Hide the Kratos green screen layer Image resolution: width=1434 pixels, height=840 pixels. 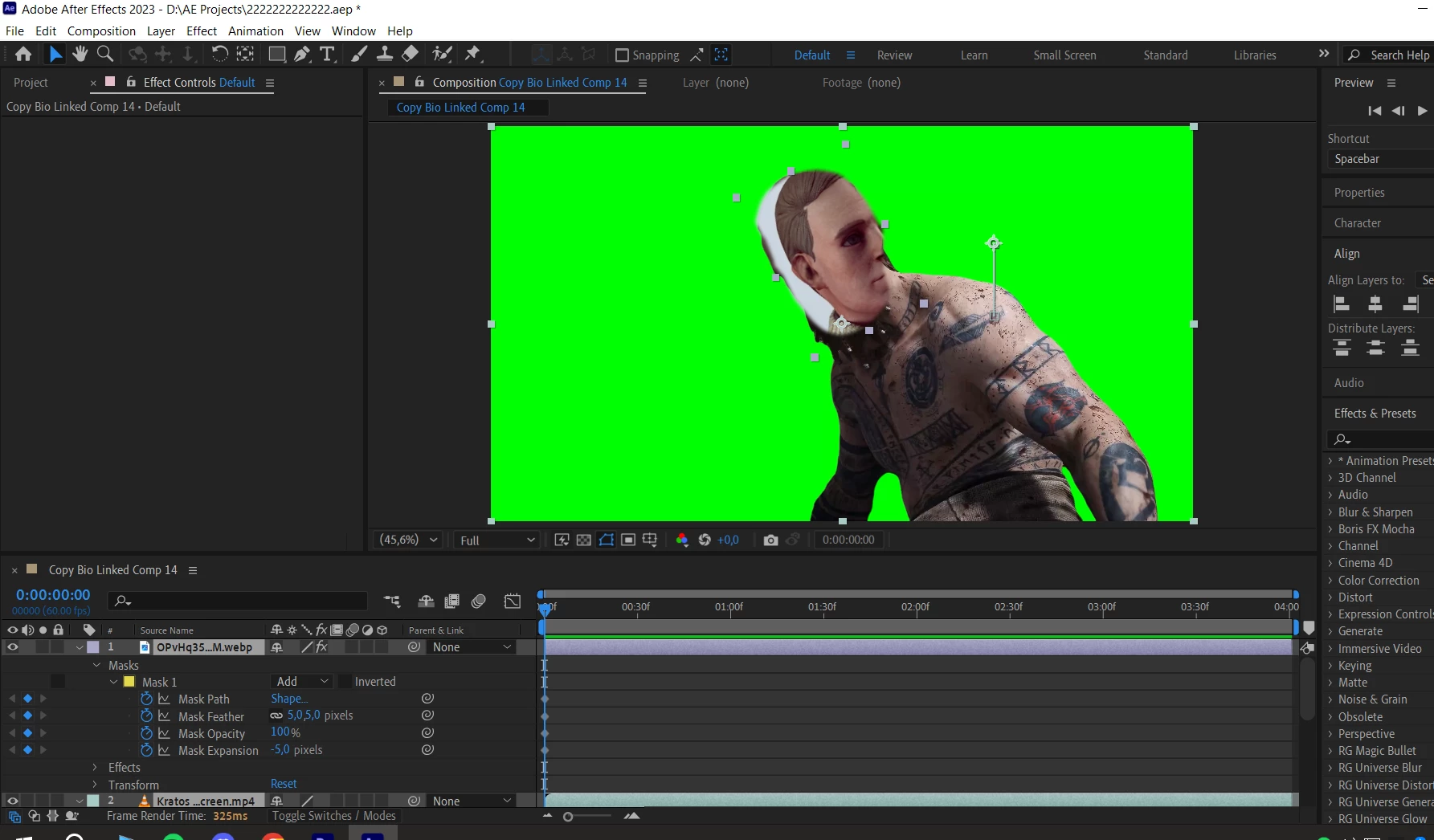12,801
